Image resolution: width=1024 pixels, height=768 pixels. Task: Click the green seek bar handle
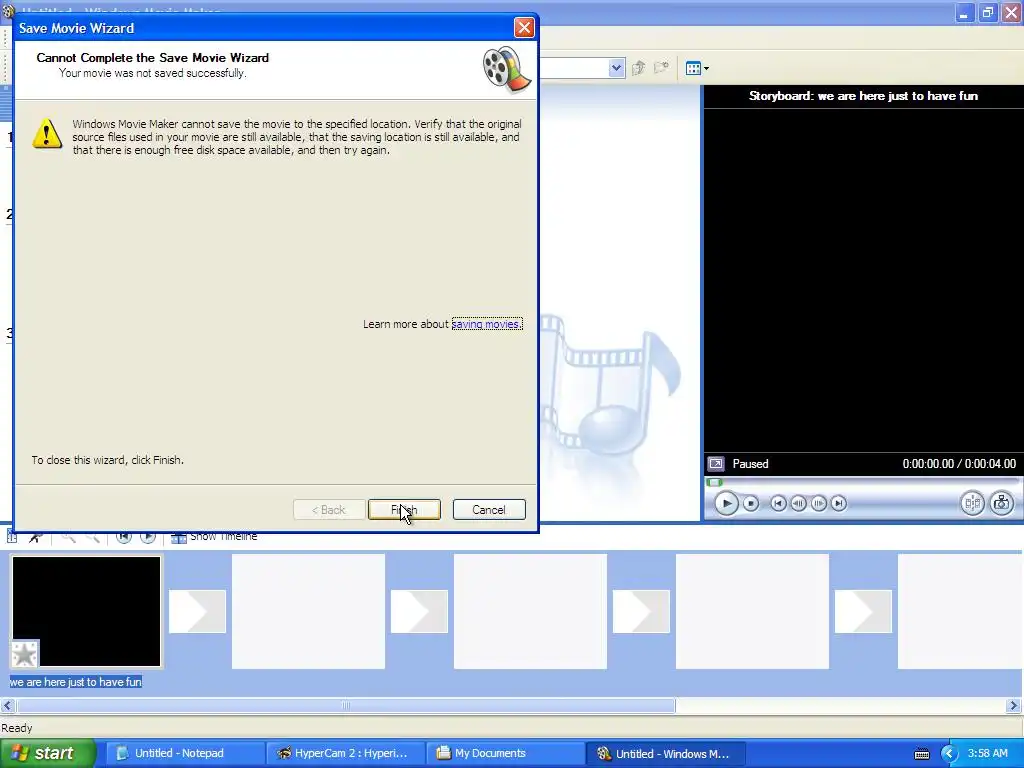click(714, 482)
